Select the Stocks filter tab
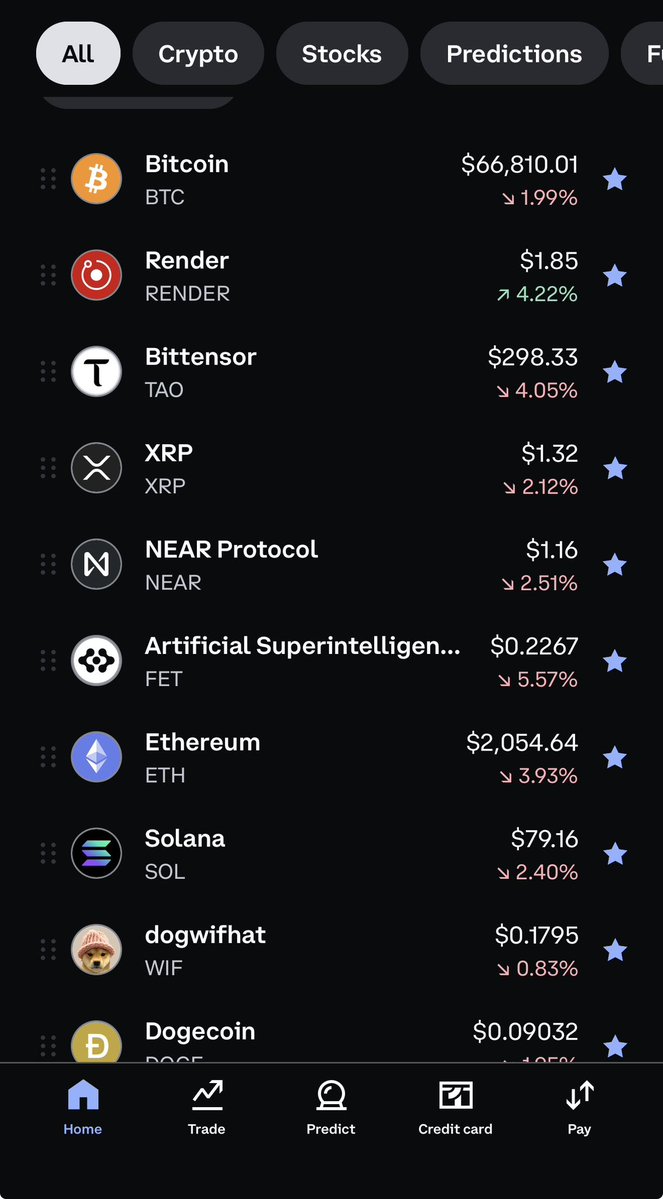663x1199 pixels. click(342, 54)
